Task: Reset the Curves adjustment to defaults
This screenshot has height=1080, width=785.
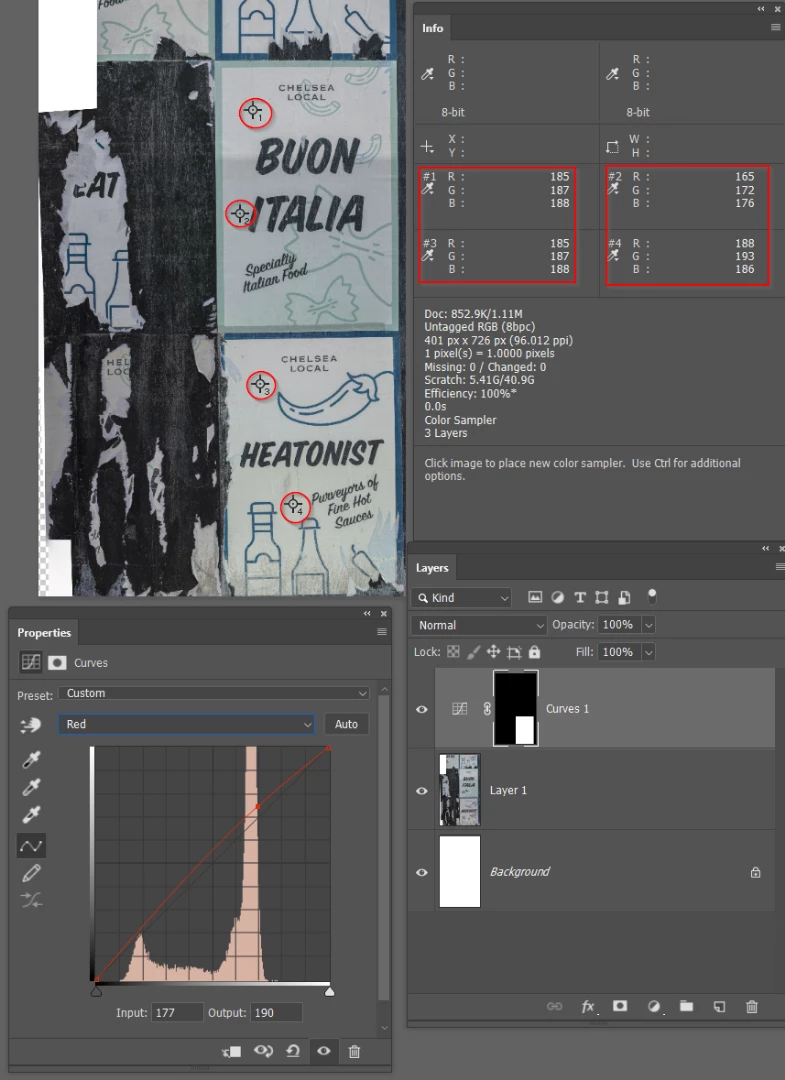Action: [x=293, y=1051]
